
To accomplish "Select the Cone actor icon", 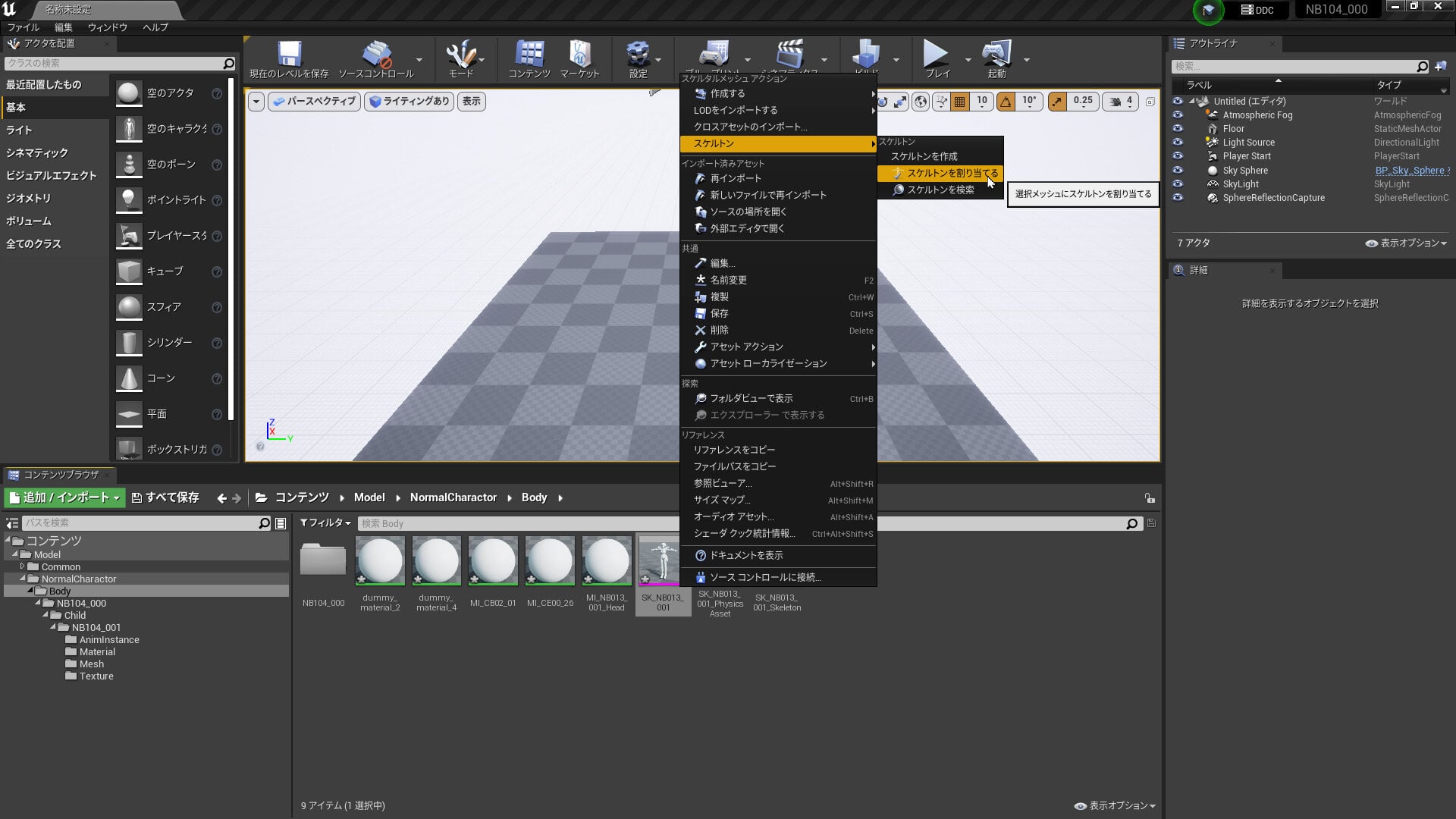I will point(129,378).
